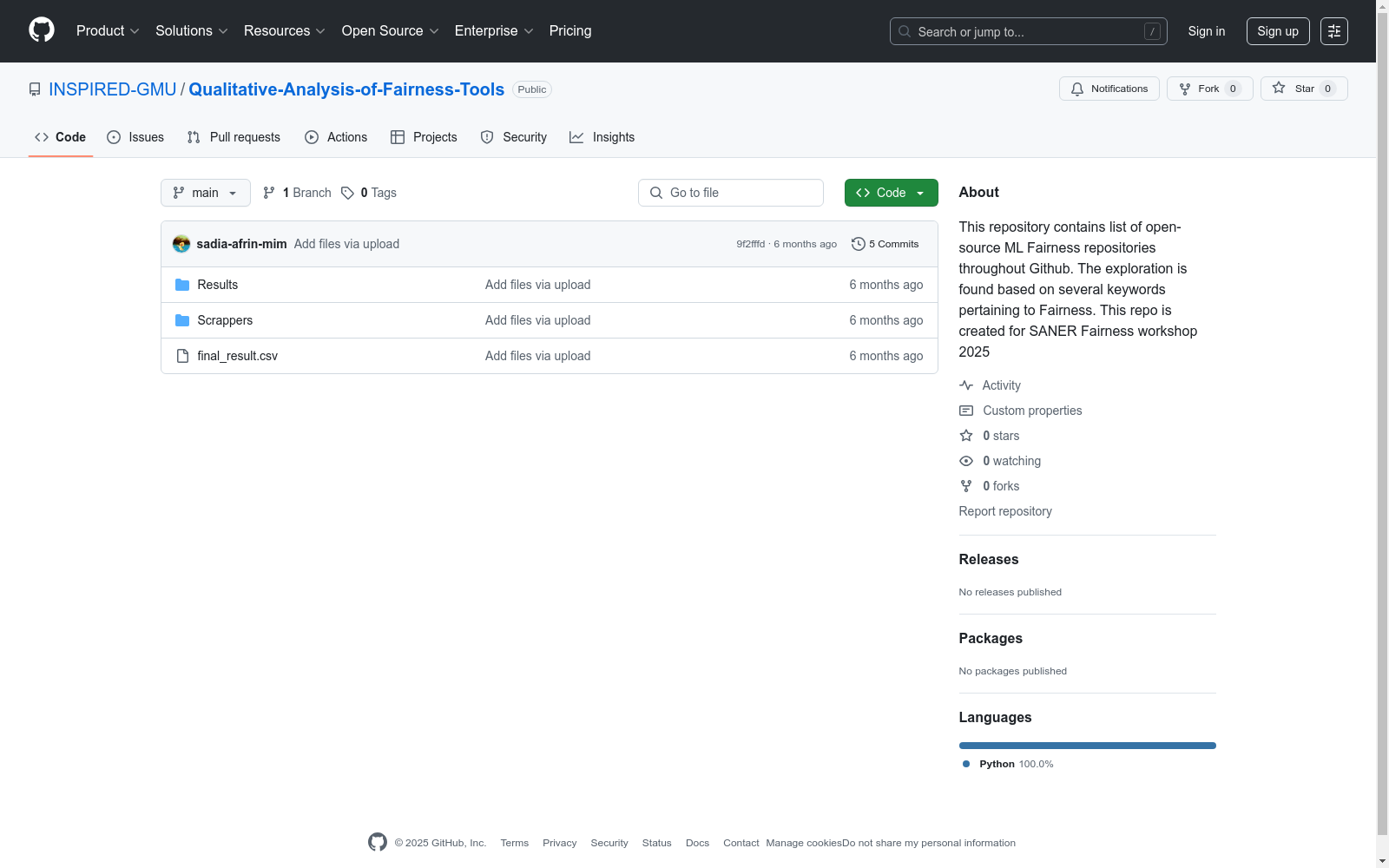
Task: Open Qualitative-Analysis-of-Fairness-Tools repository link
Action: pyautogui.click(x=346, y=89)
